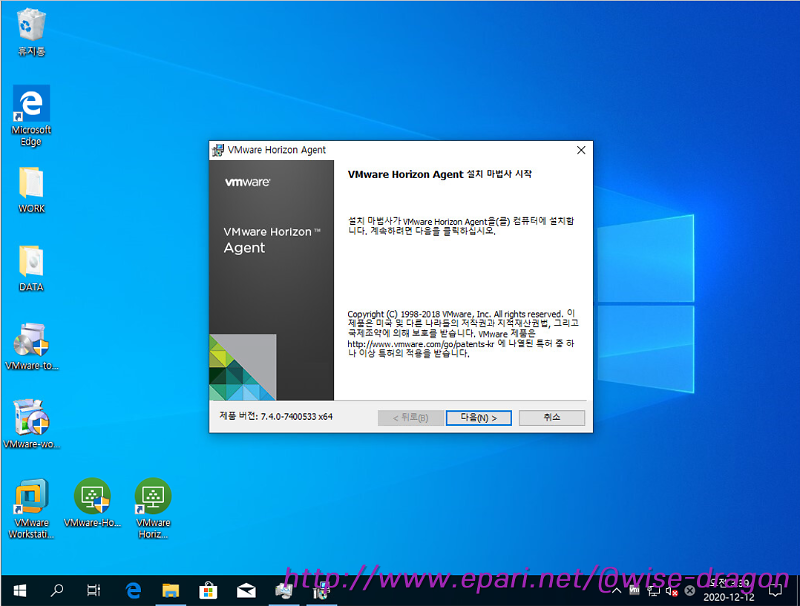Select the VMware-to... installer desktop icon
The width and height of the screenshot is (800, 606).
pos(32,347)
